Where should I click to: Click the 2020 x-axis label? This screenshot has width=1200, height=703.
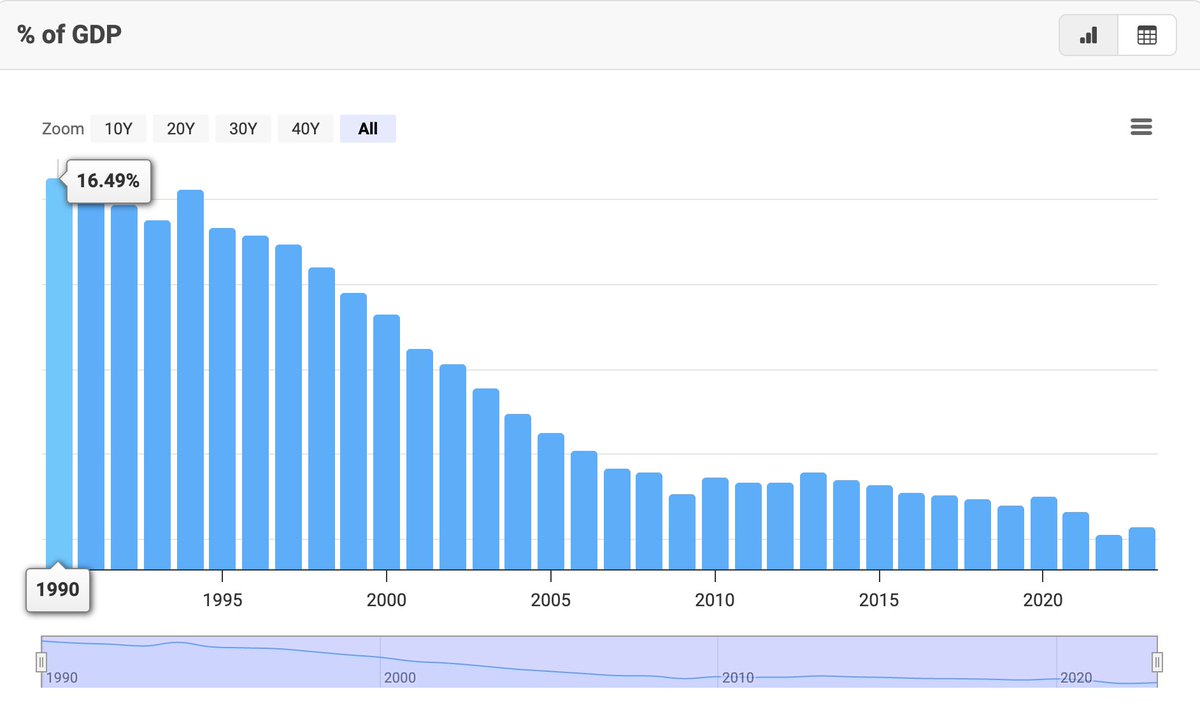(1044, 600)
